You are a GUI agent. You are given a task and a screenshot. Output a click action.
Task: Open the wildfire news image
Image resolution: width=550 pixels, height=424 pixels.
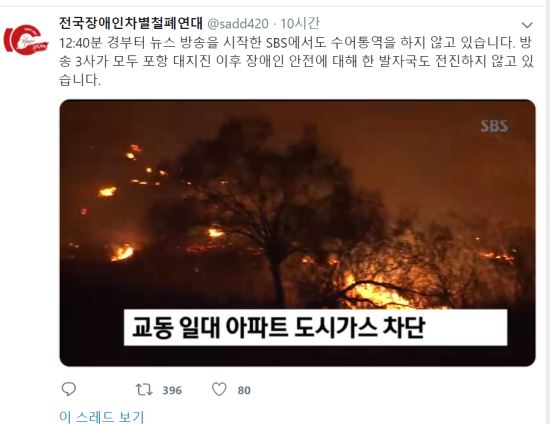pyautogui.click(x=297, y=233)
